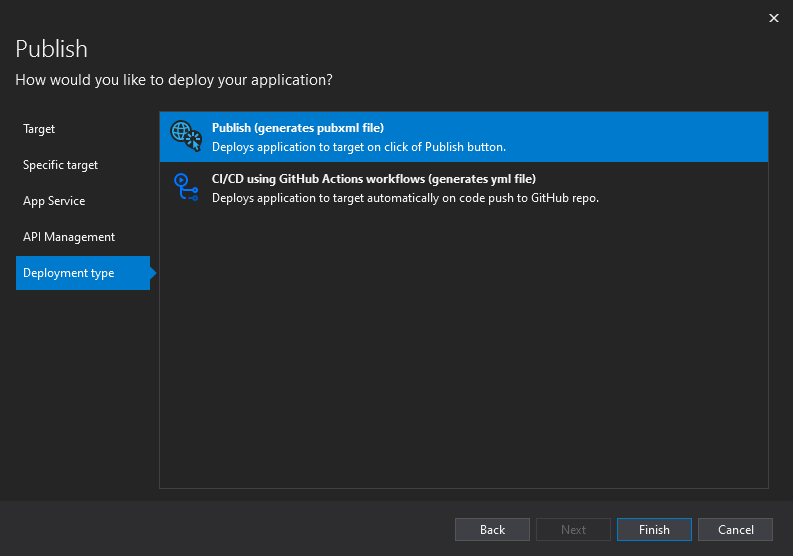
Task: Switch to the App Service step
Action: point(54,201)
